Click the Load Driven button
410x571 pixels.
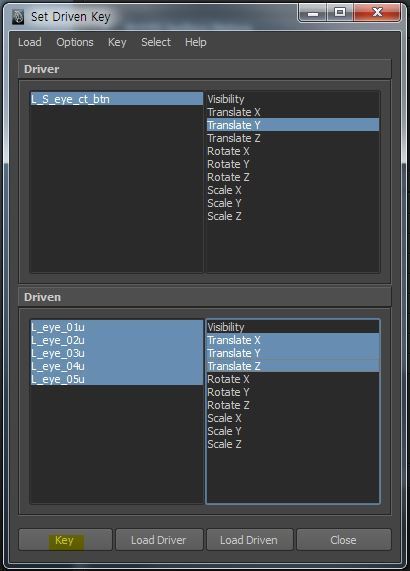249,540
